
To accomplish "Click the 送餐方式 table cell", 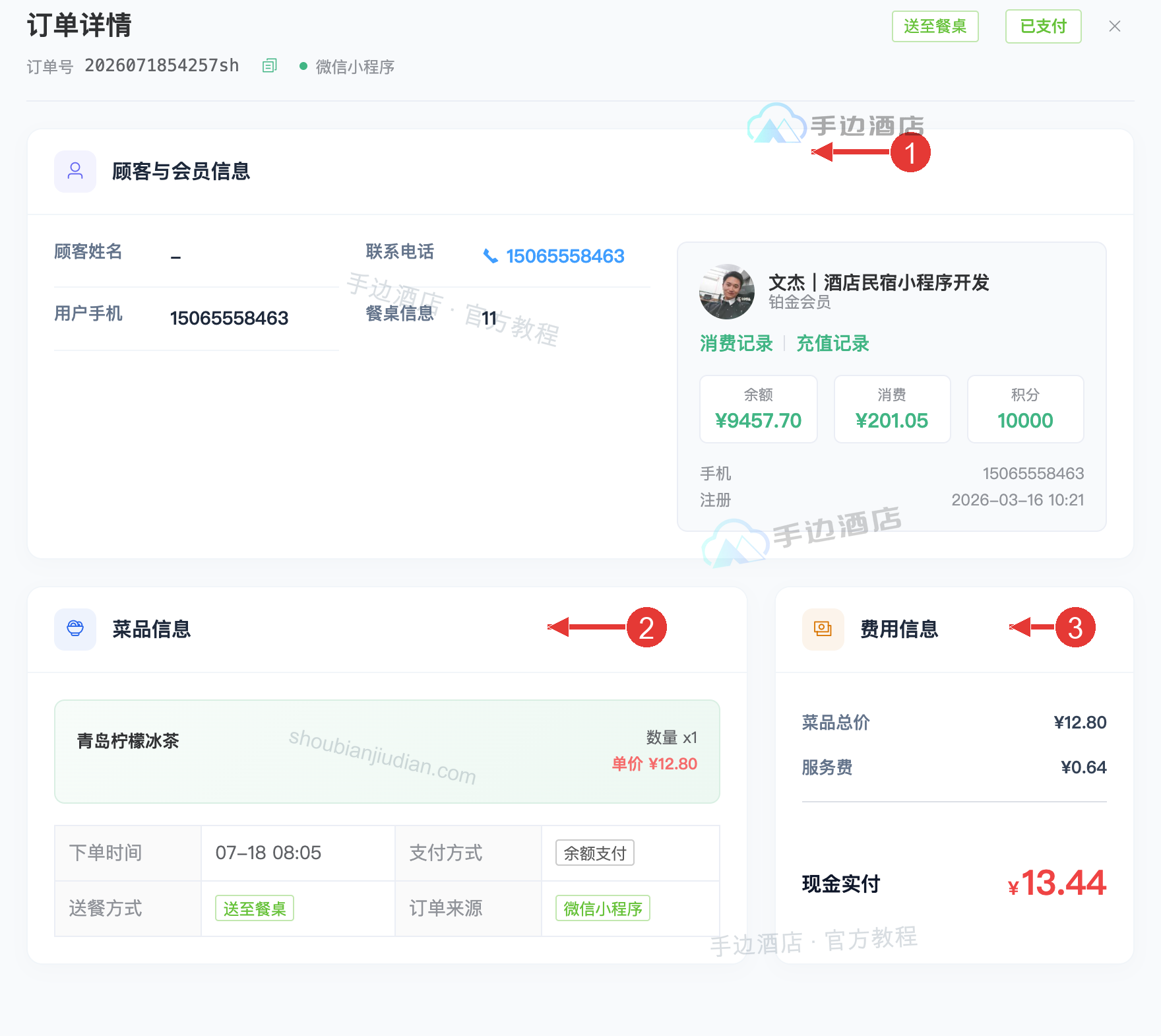I will [127, 909].
